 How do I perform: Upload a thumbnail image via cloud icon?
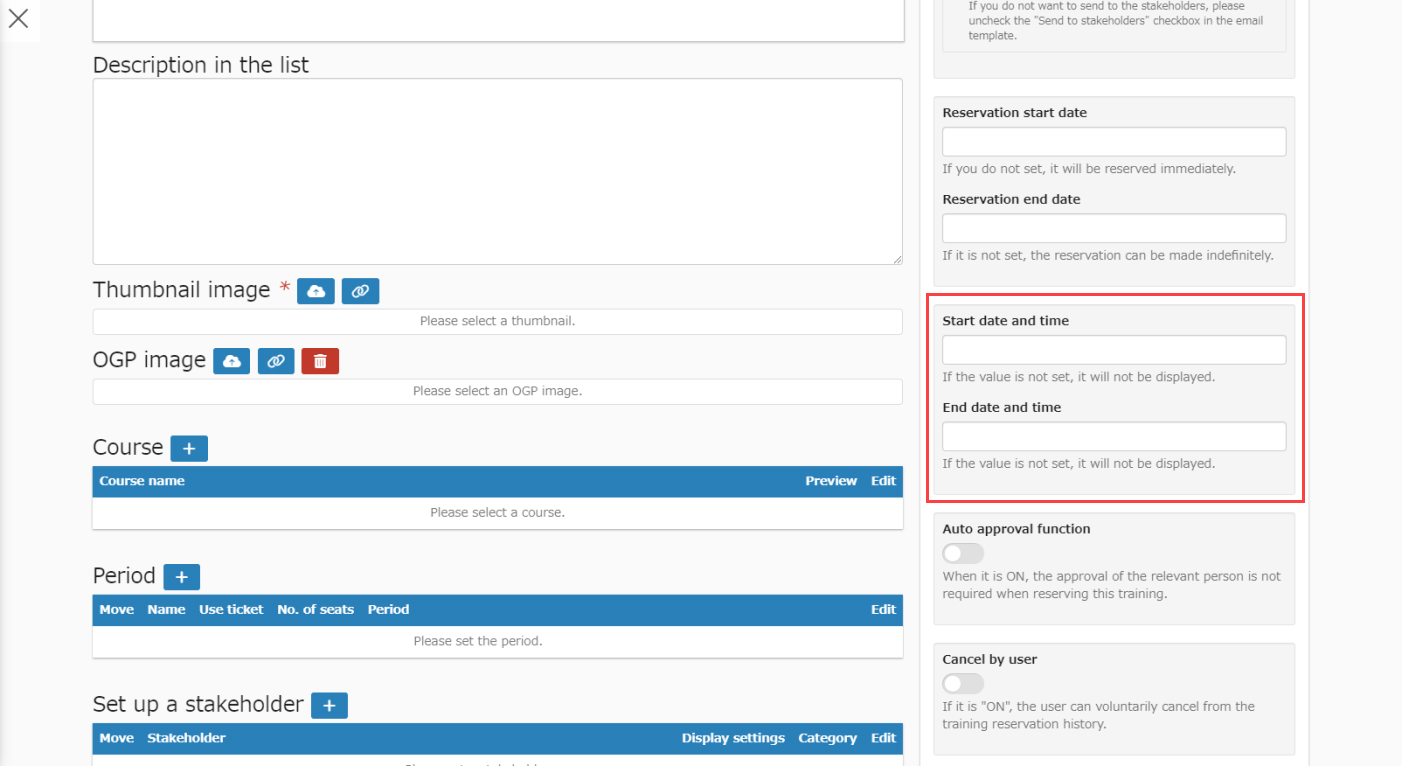(316, 291)
